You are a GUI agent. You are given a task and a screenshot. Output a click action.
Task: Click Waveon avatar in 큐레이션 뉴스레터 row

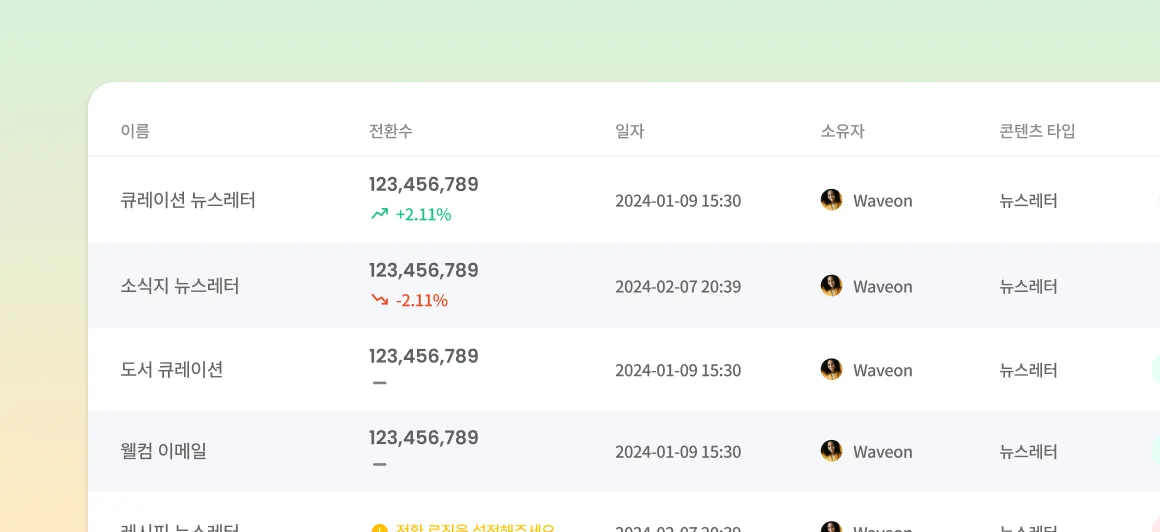pyautogui.click(x=832, y=200)
